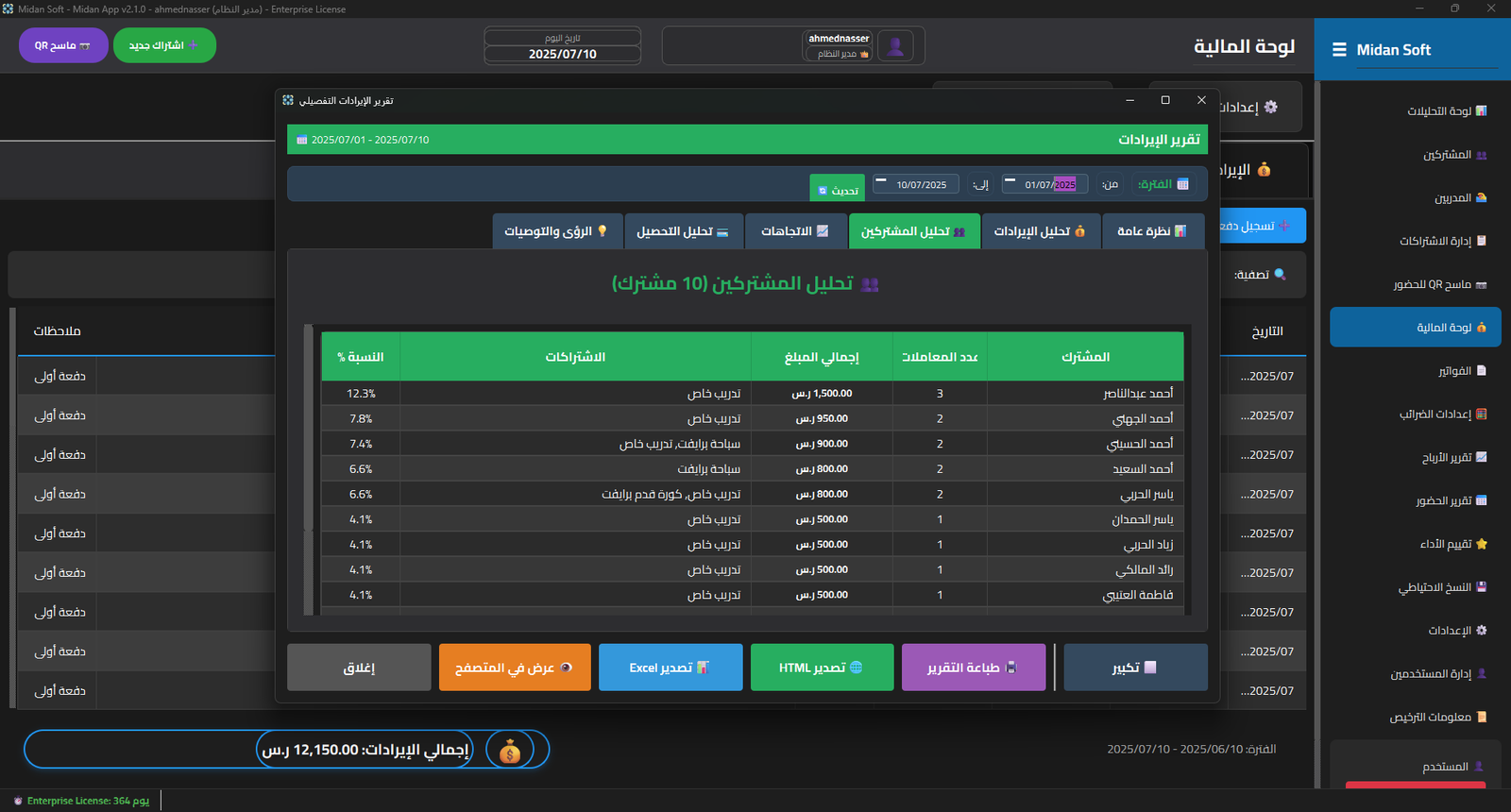Open the تحليل التحصيل tab
Image resolution: width=1511 pixels, height=812 pixels.
point(684,231)
